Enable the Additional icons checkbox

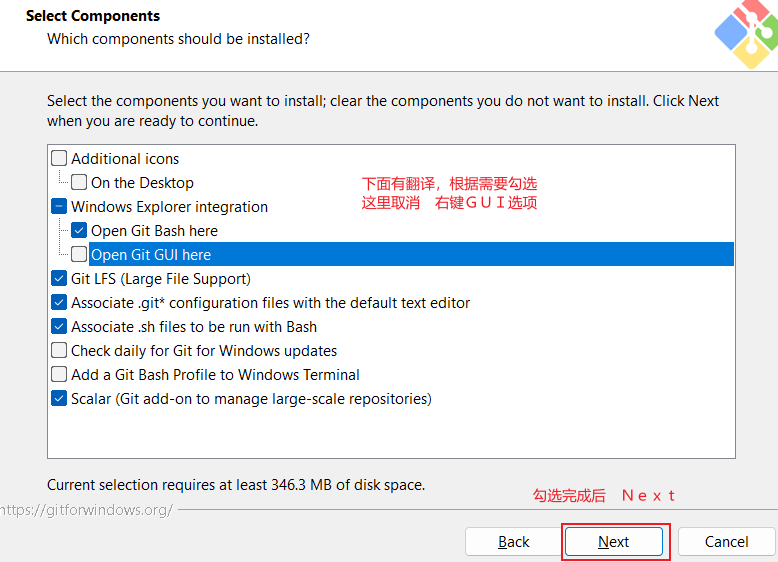click(59, 159)
